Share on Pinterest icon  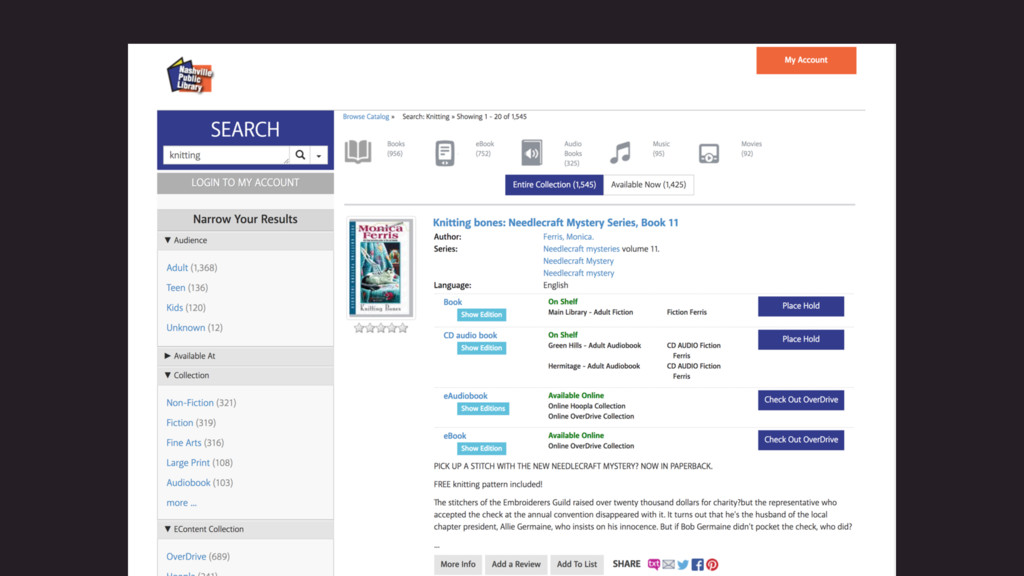tap(712, 564)
